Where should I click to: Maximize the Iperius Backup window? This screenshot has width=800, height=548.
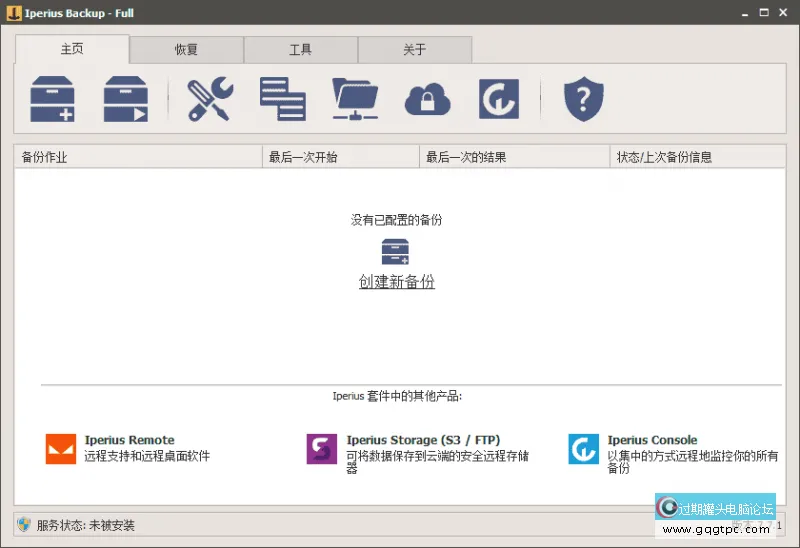tap(764, 13)
